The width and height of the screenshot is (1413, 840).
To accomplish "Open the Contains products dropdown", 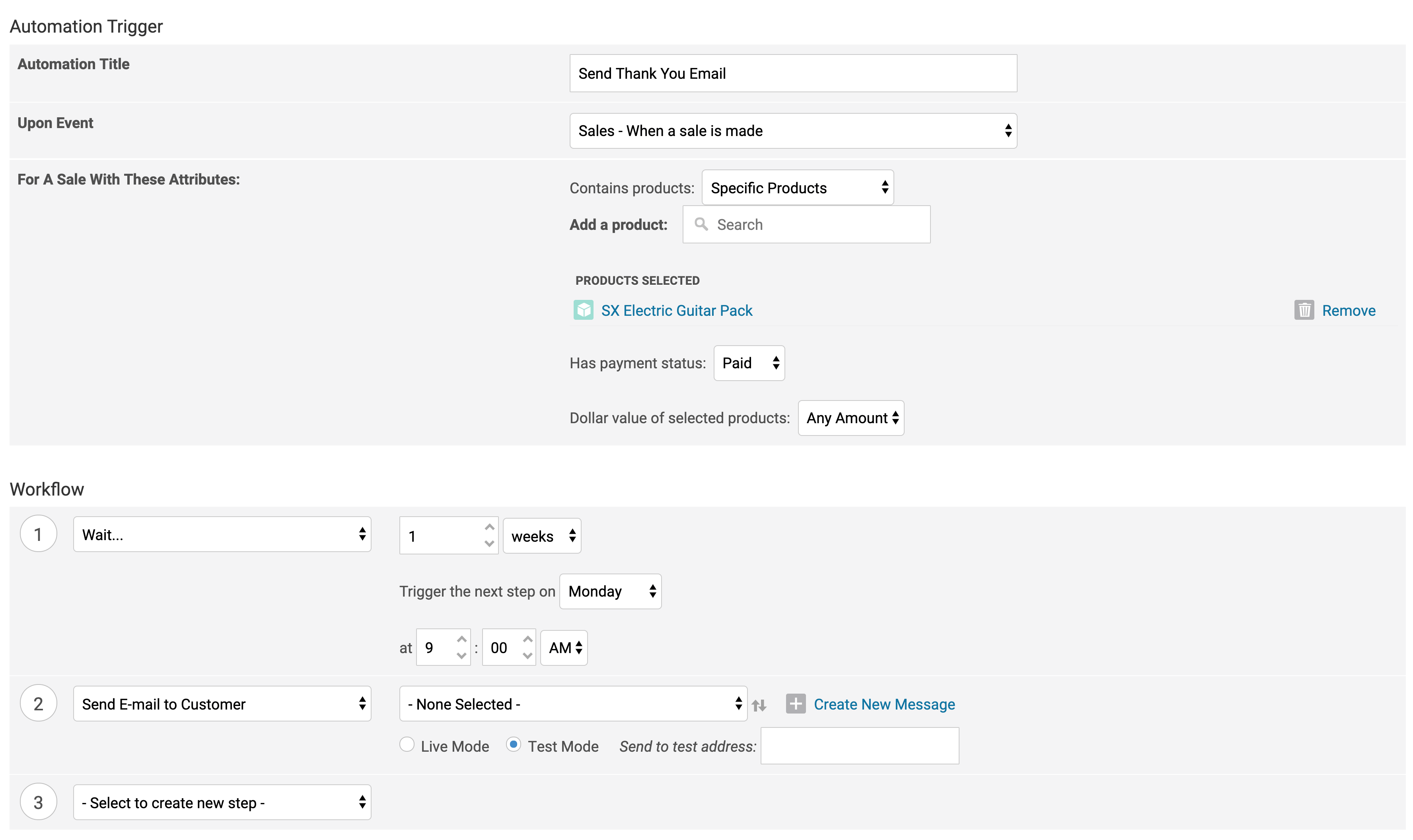I will click(797, 187).
